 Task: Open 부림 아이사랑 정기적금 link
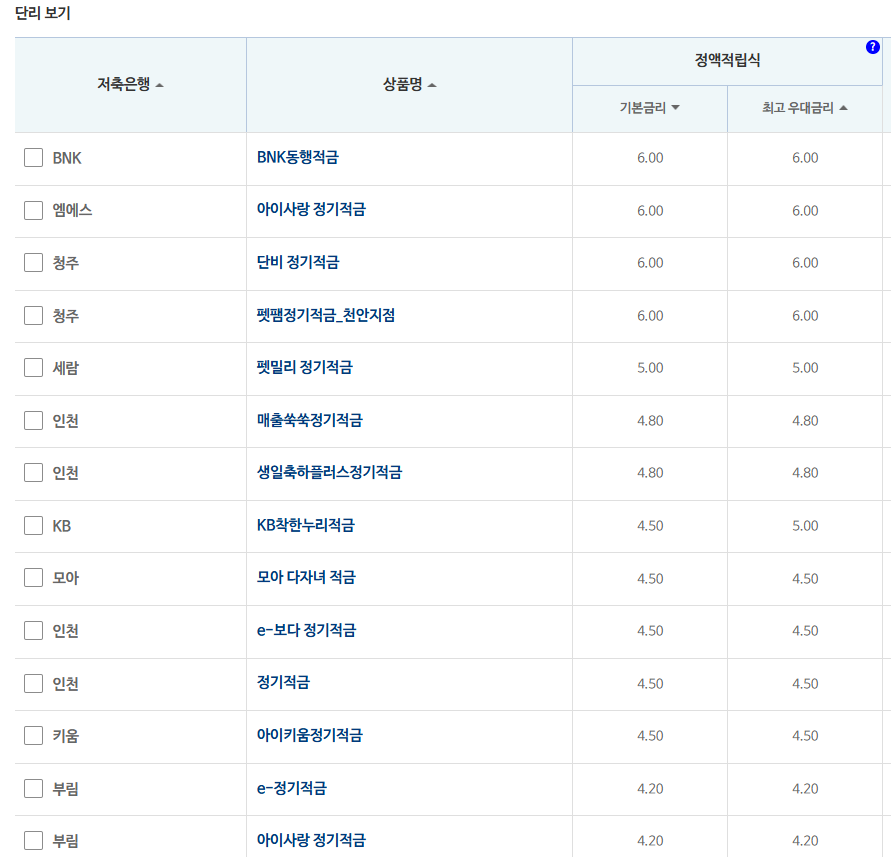click(x=311, y=841)
